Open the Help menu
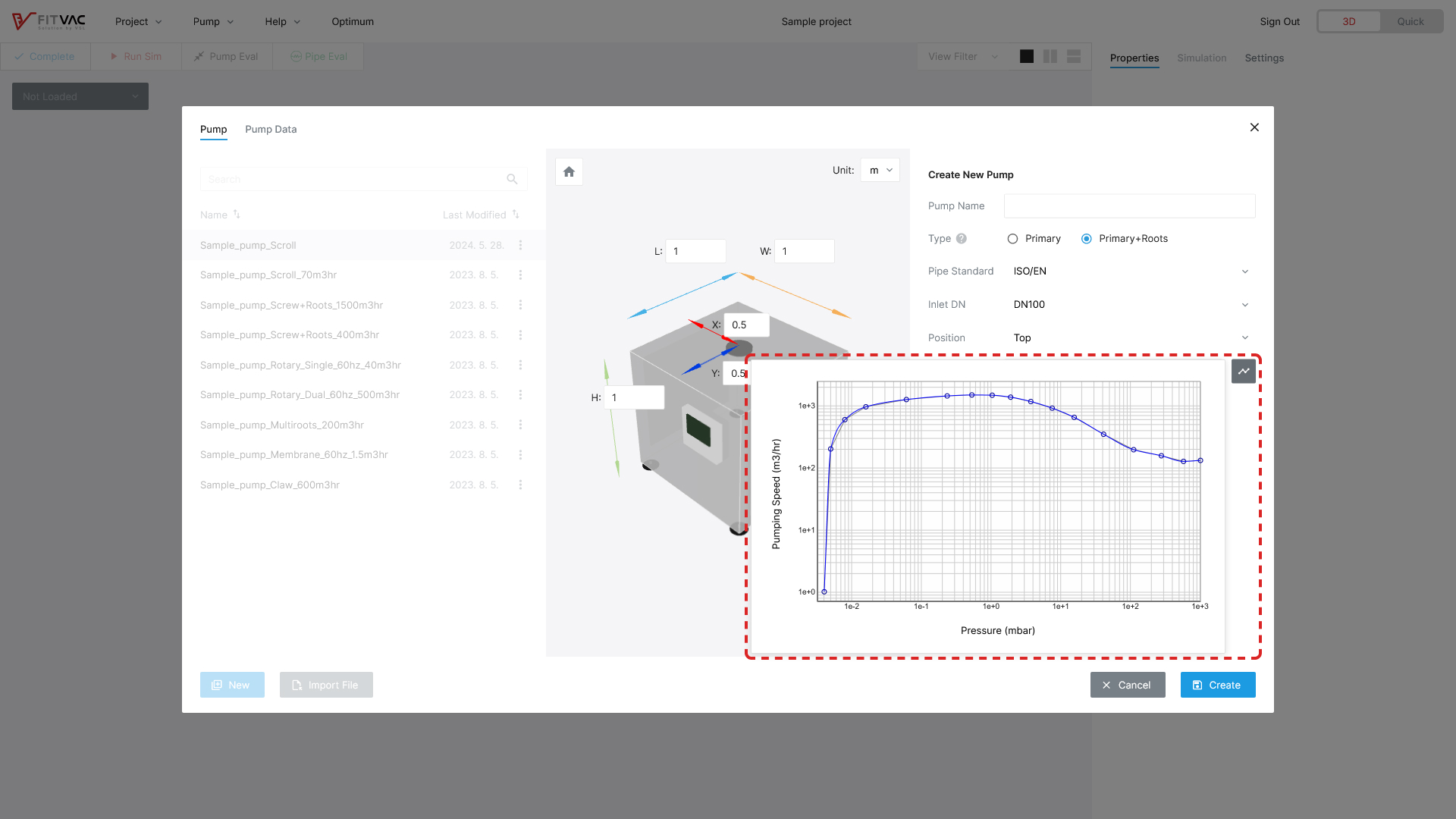 (x=282, y=21)
